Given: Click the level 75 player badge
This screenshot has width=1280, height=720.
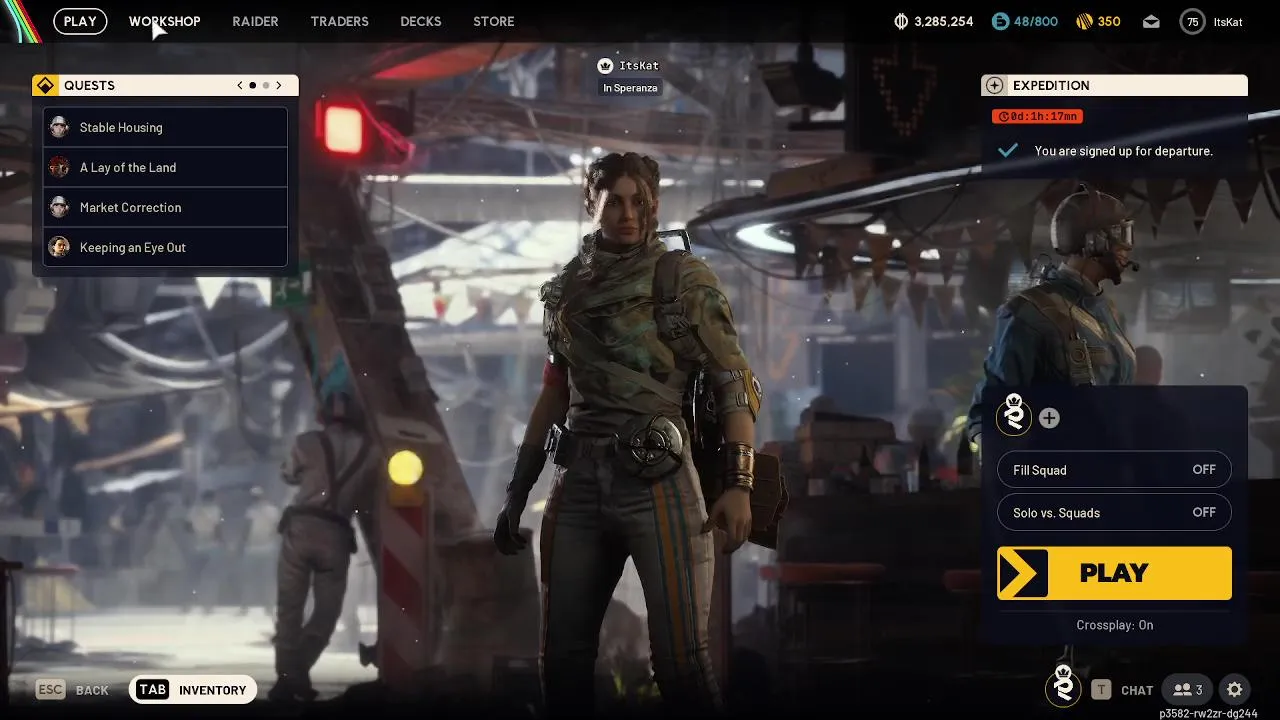Looking at the screenshot, I should click(x=1192, y=21).
